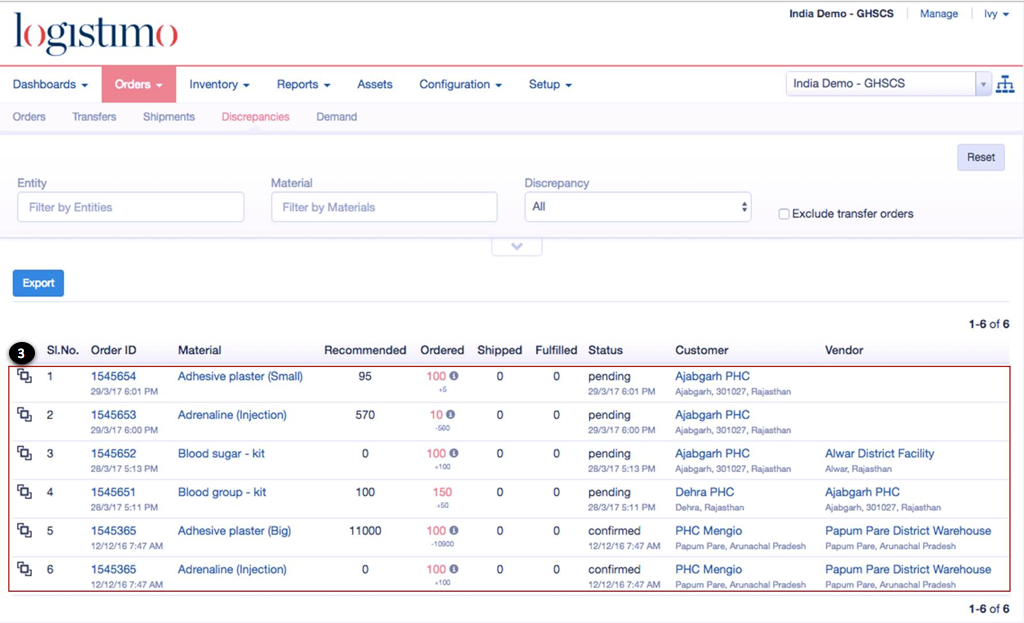Show info icon for Adhesive plaster (Big) order

click(x=453, y=530)
